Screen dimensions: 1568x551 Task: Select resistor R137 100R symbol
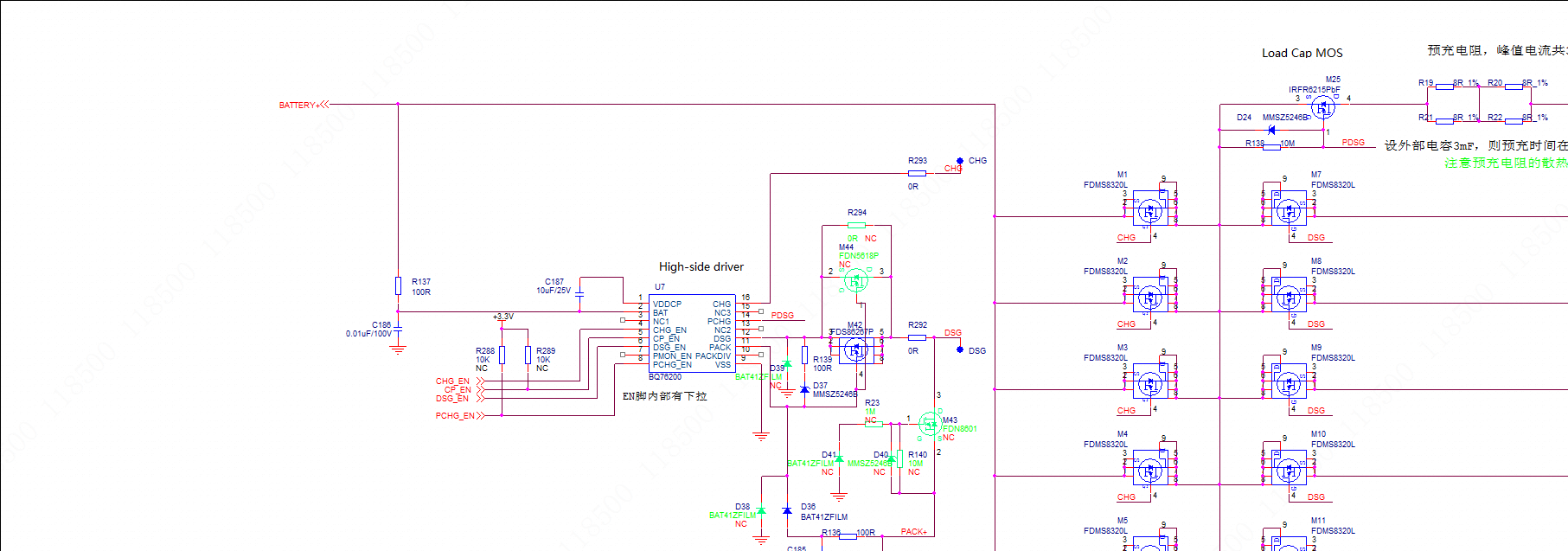(x=398, y=286)
